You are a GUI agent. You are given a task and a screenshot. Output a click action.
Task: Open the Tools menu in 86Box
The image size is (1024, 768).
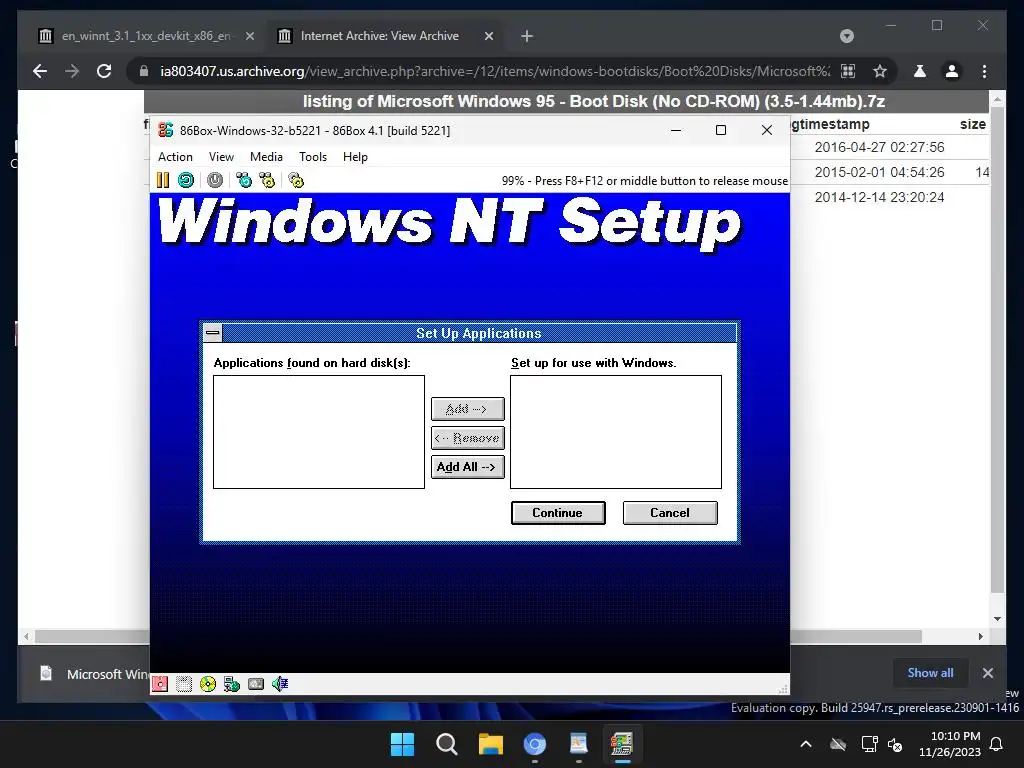[313, 157]
